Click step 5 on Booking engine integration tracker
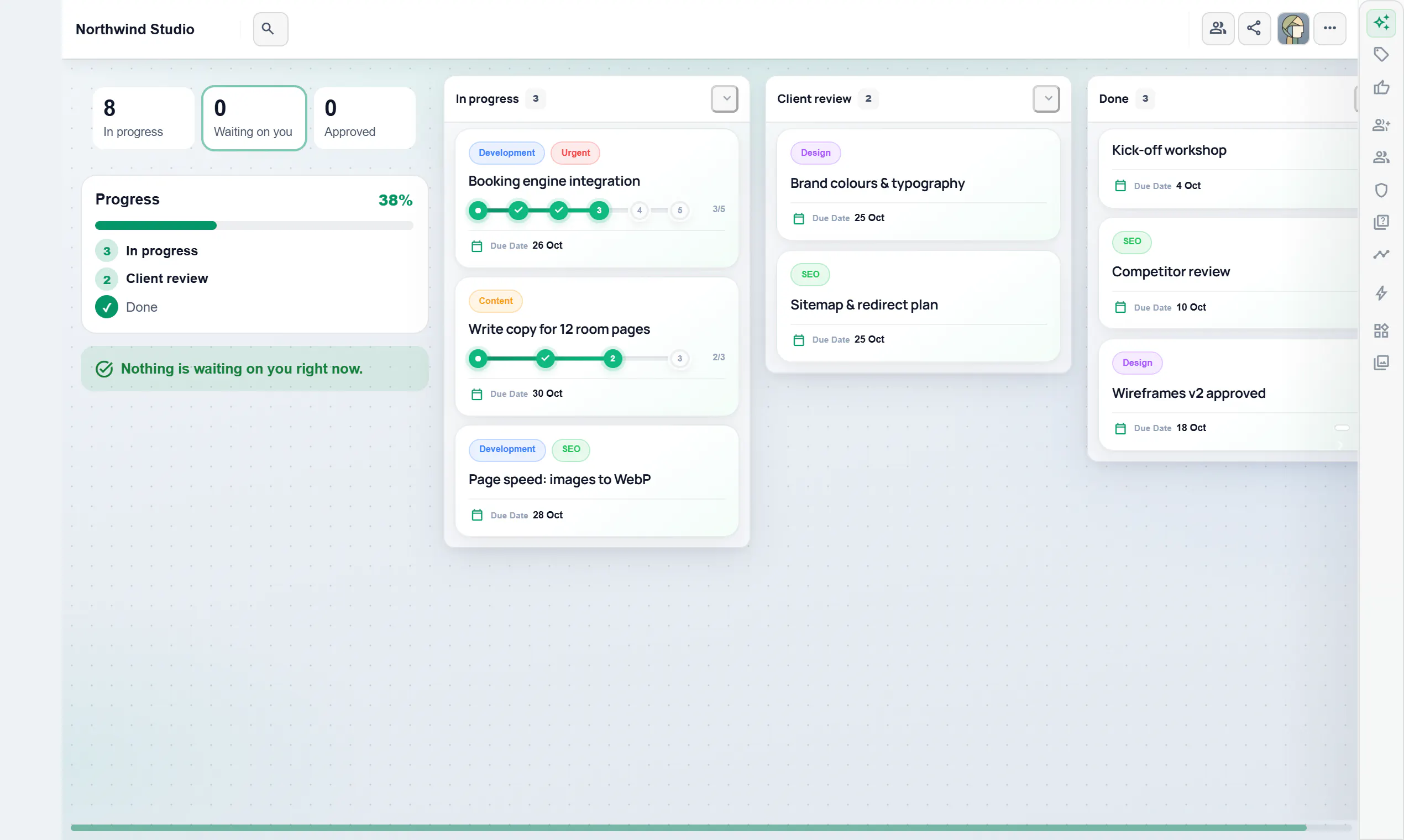1404x840 pixels. click(x=680, y=211)
